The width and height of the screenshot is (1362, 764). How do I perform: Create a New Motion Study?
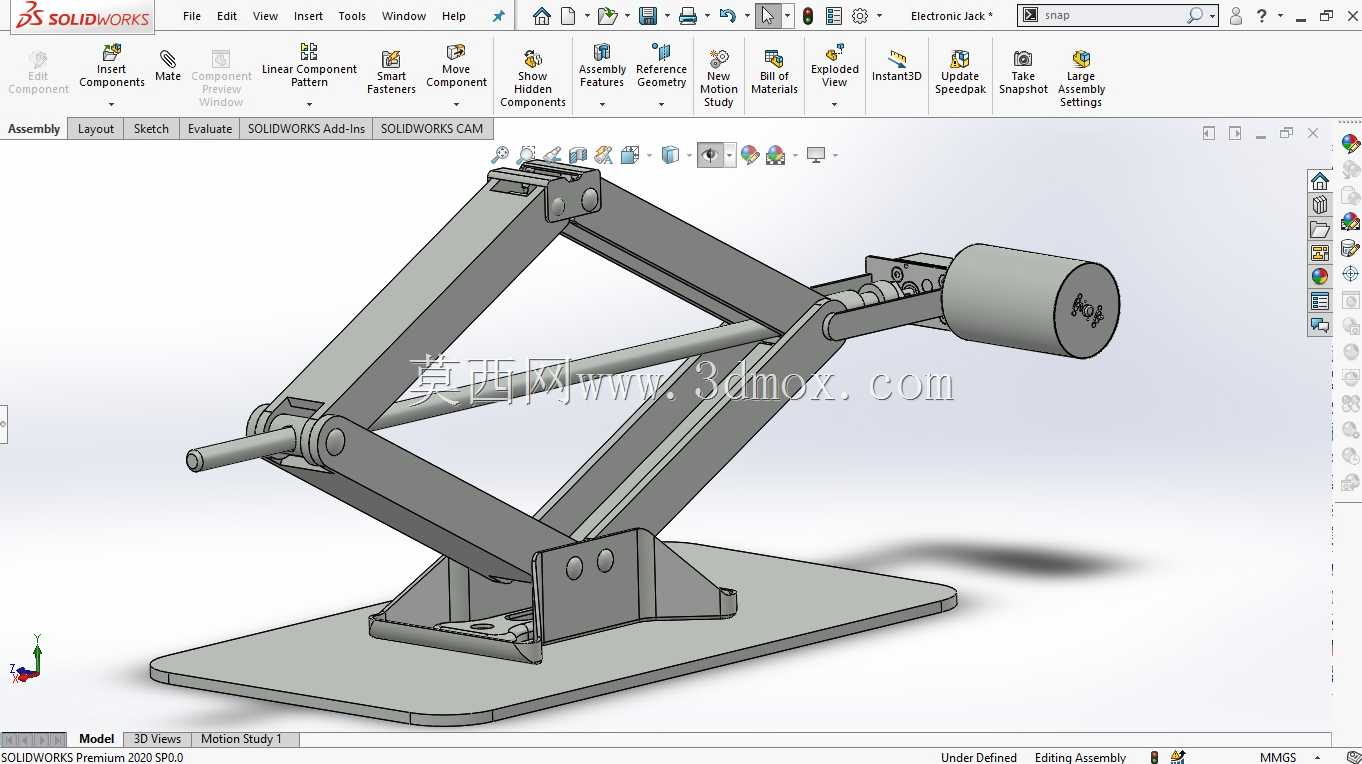(x=718, y=78)
